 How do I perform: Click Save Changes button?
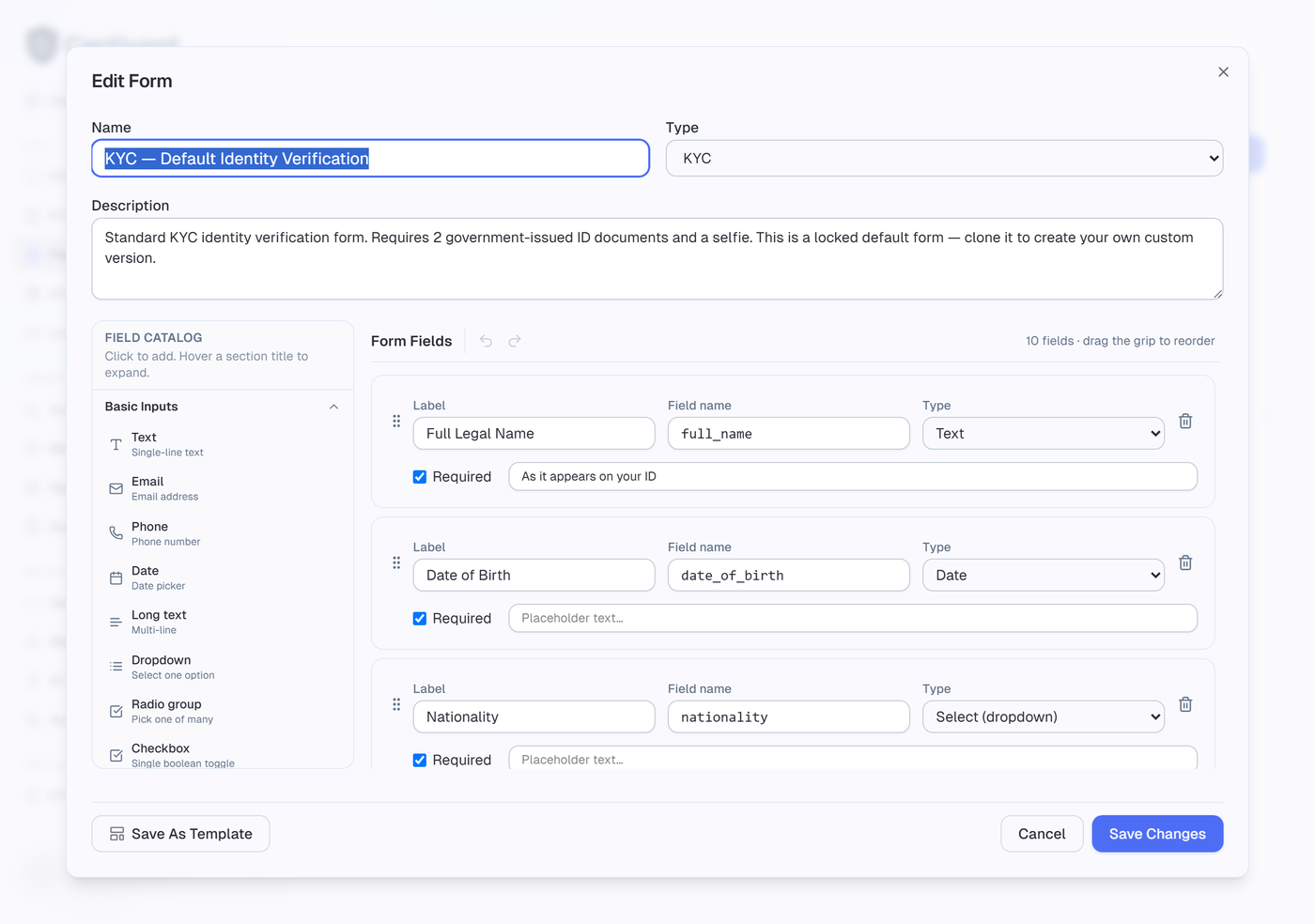click(x=1157, y=834)
